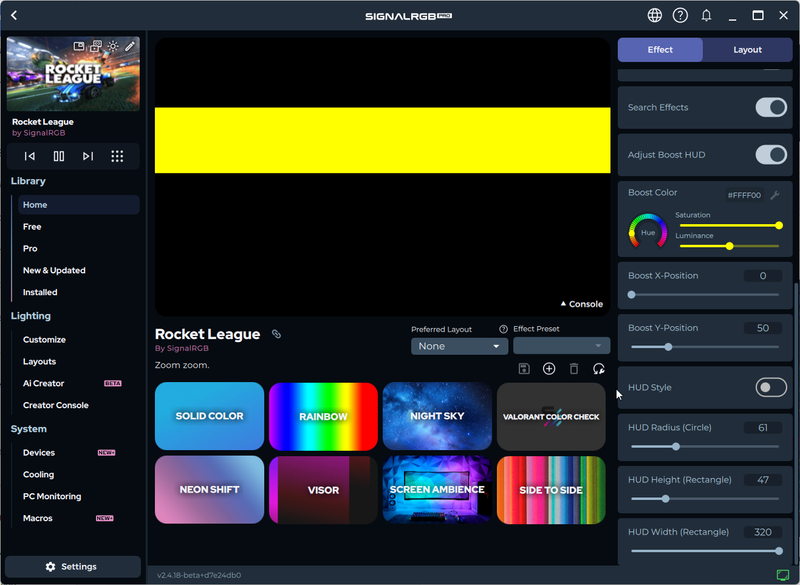The width and height of the screenshot is (800, 585).
Task: Expand the Console panel
Action: [x=581, y=304]
